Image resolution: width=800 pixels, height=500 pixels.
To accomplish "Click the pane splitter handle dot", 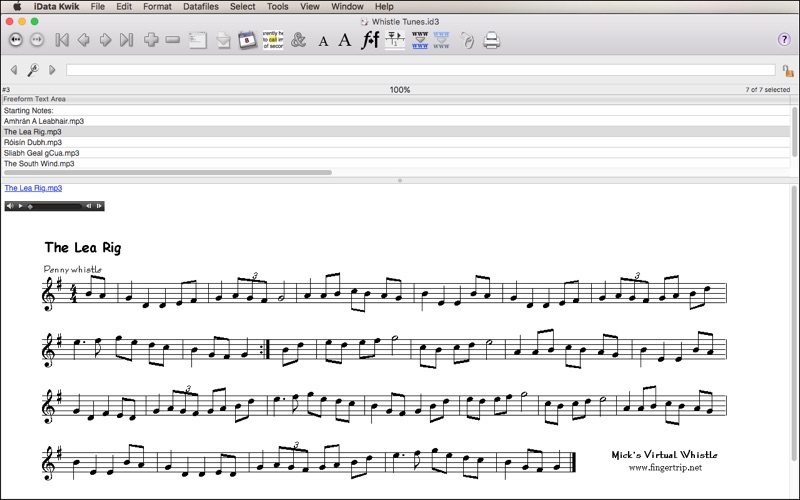I will 400,180.
